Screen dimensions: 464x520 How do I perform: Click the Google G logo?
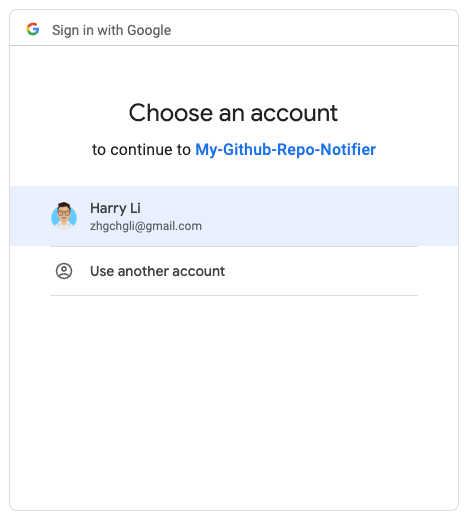click(x=33, y=29)
